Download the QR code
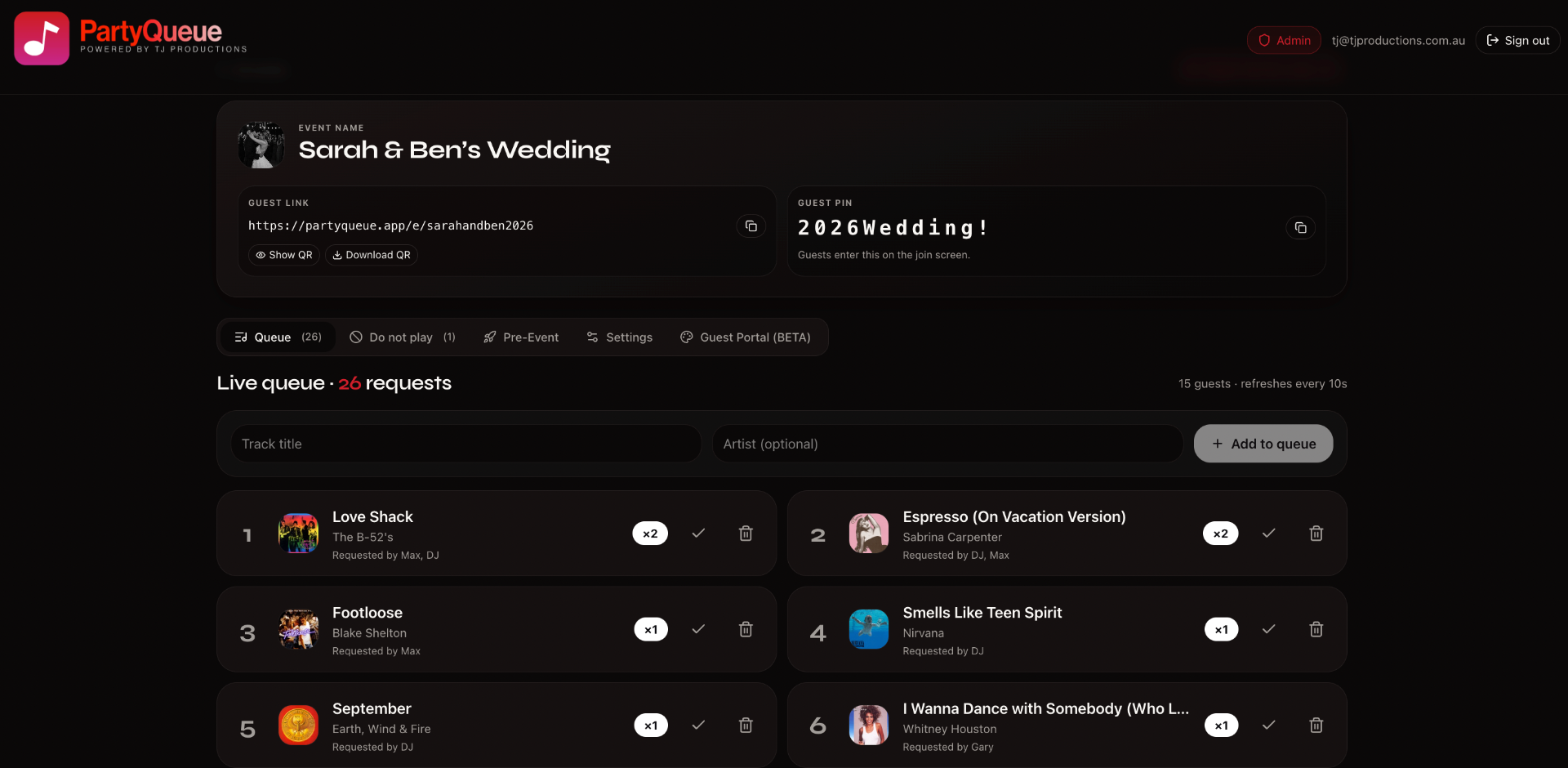Image resolution: width=1568 pixels, height=768 pixels. [x=372, y=255]
